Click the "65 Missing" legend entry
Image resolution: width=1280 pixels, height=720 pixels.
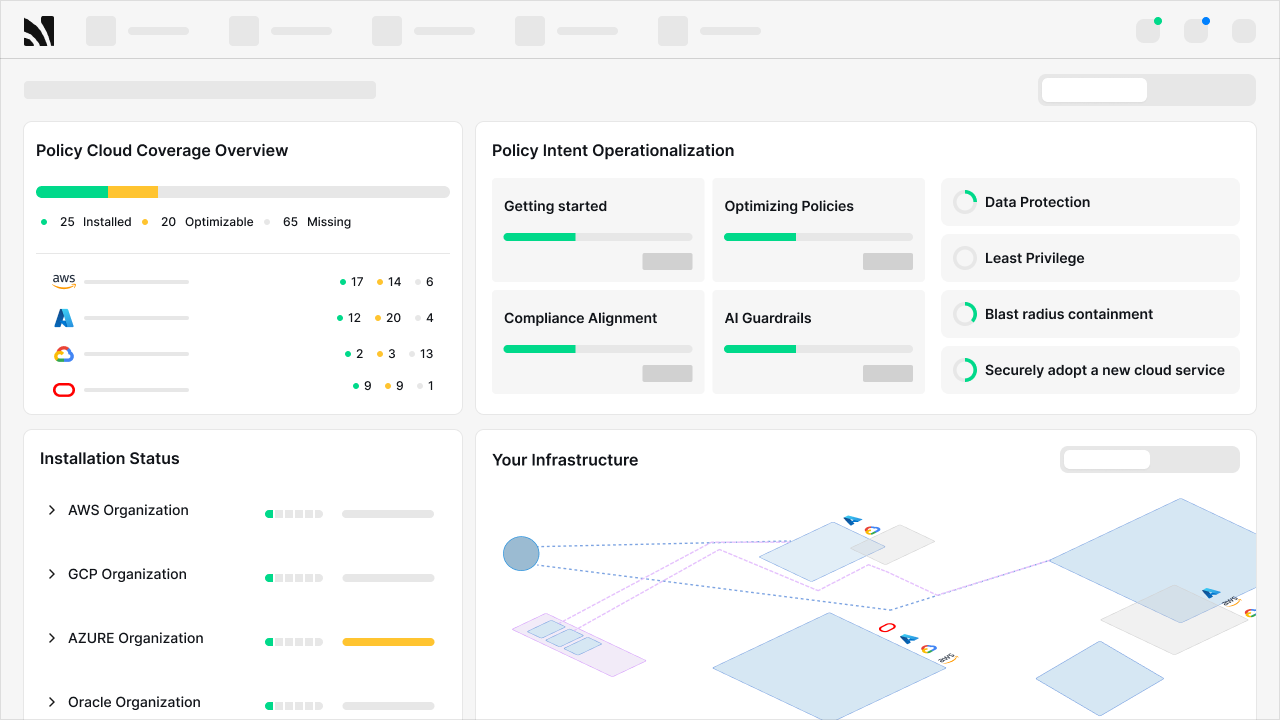[x=308, y=222]
